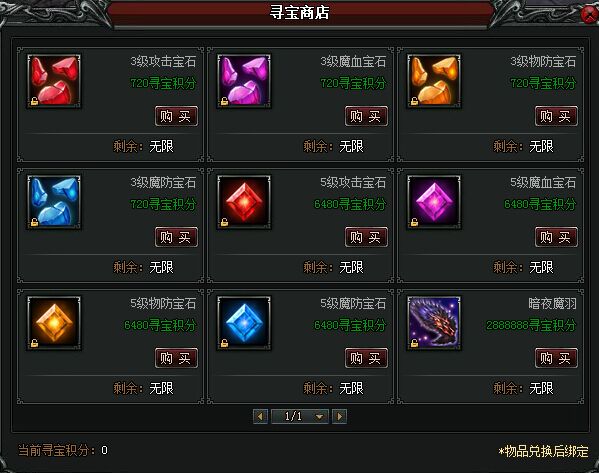
Task: Buy the 5级攻击宝石 with 购买 button
Action: (366, 237)
